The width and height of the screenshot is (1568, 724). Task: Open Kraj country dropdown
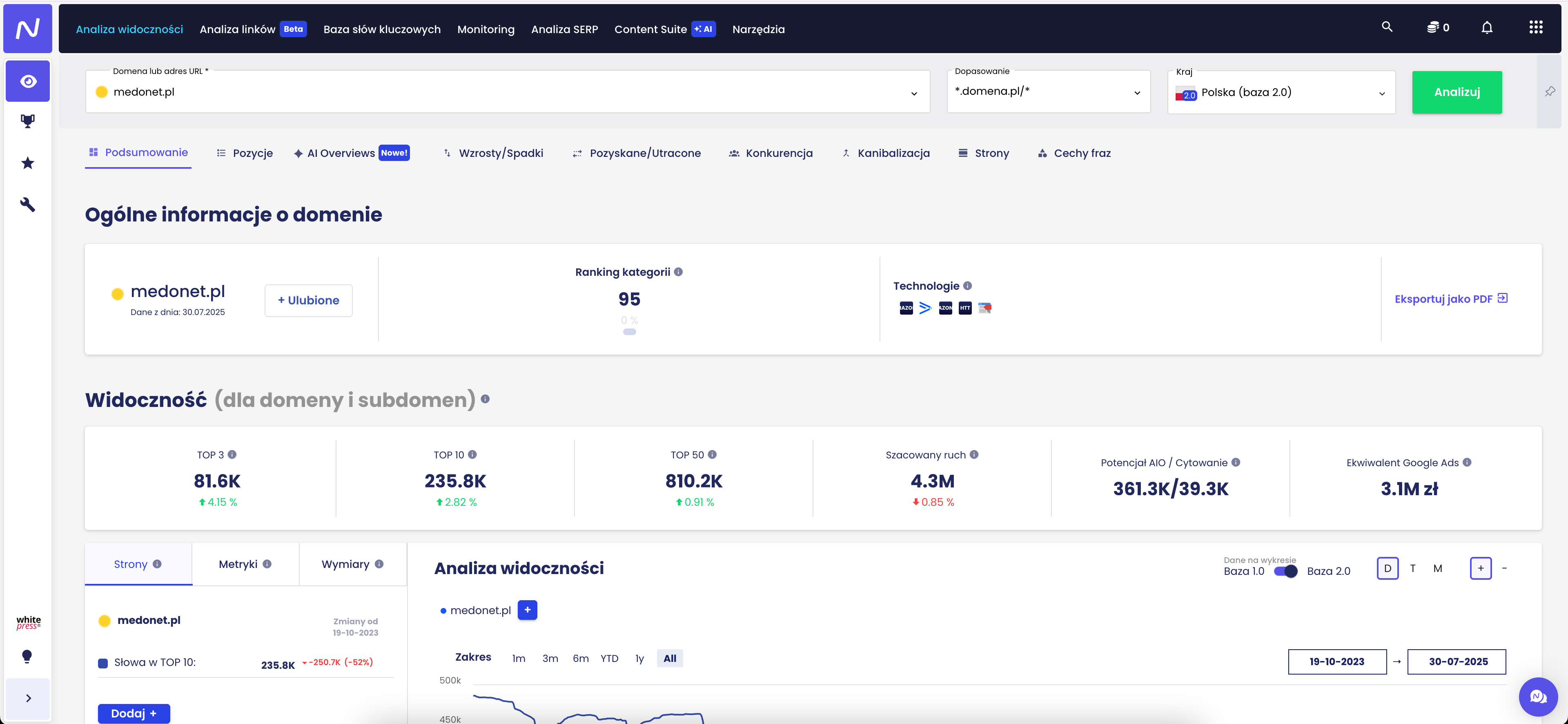pos(1281,93)
